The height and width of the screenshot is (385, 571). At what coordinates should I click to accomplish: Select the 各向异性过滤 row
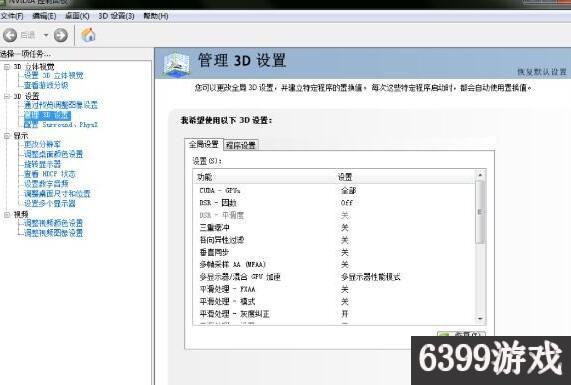coord(334,240)
